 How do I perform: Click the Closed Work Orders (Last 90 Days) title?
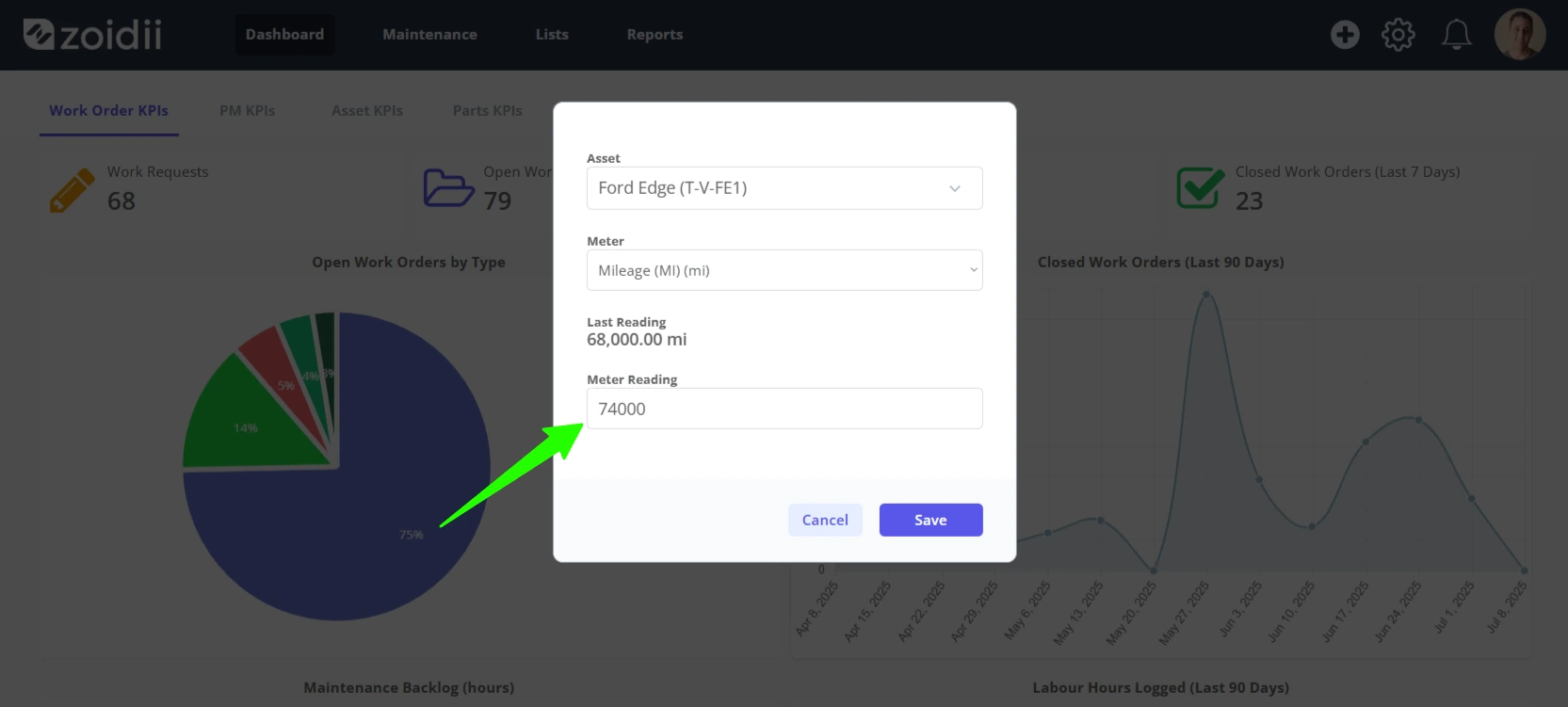[x=1161, y=263]
